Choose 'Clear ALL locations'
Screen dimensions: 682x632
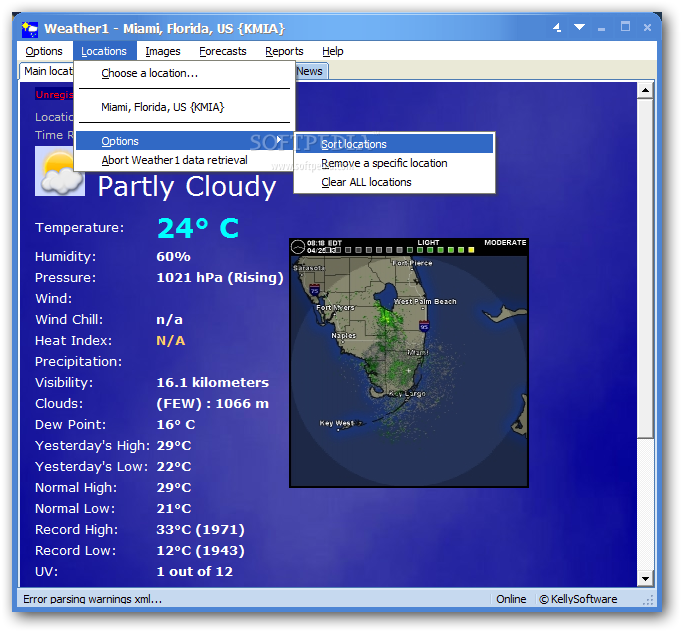[x=394, y=182]
